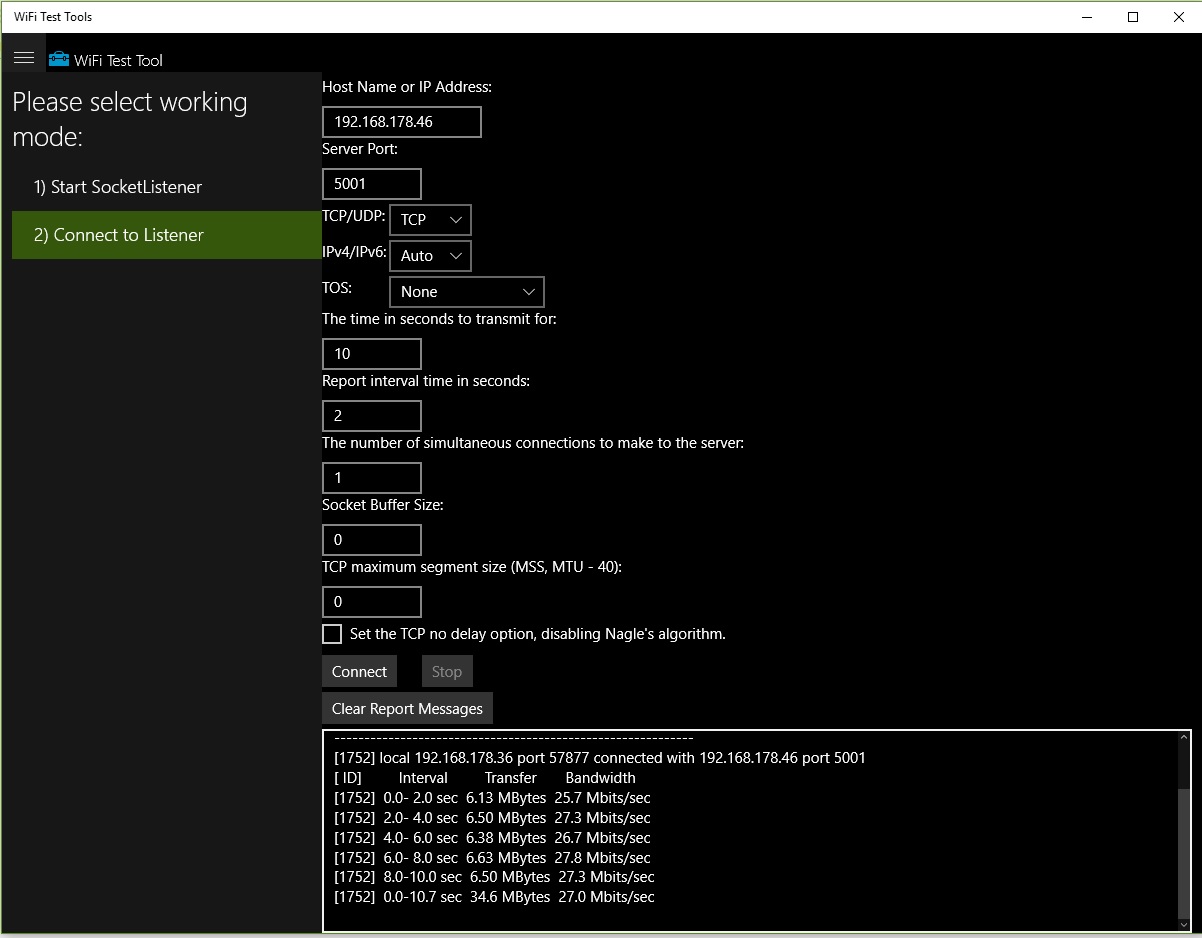Image resolution: width=1202 pixels, height=938 pixels.
Task: Click the Connect button
Action: tap(359, 672)
